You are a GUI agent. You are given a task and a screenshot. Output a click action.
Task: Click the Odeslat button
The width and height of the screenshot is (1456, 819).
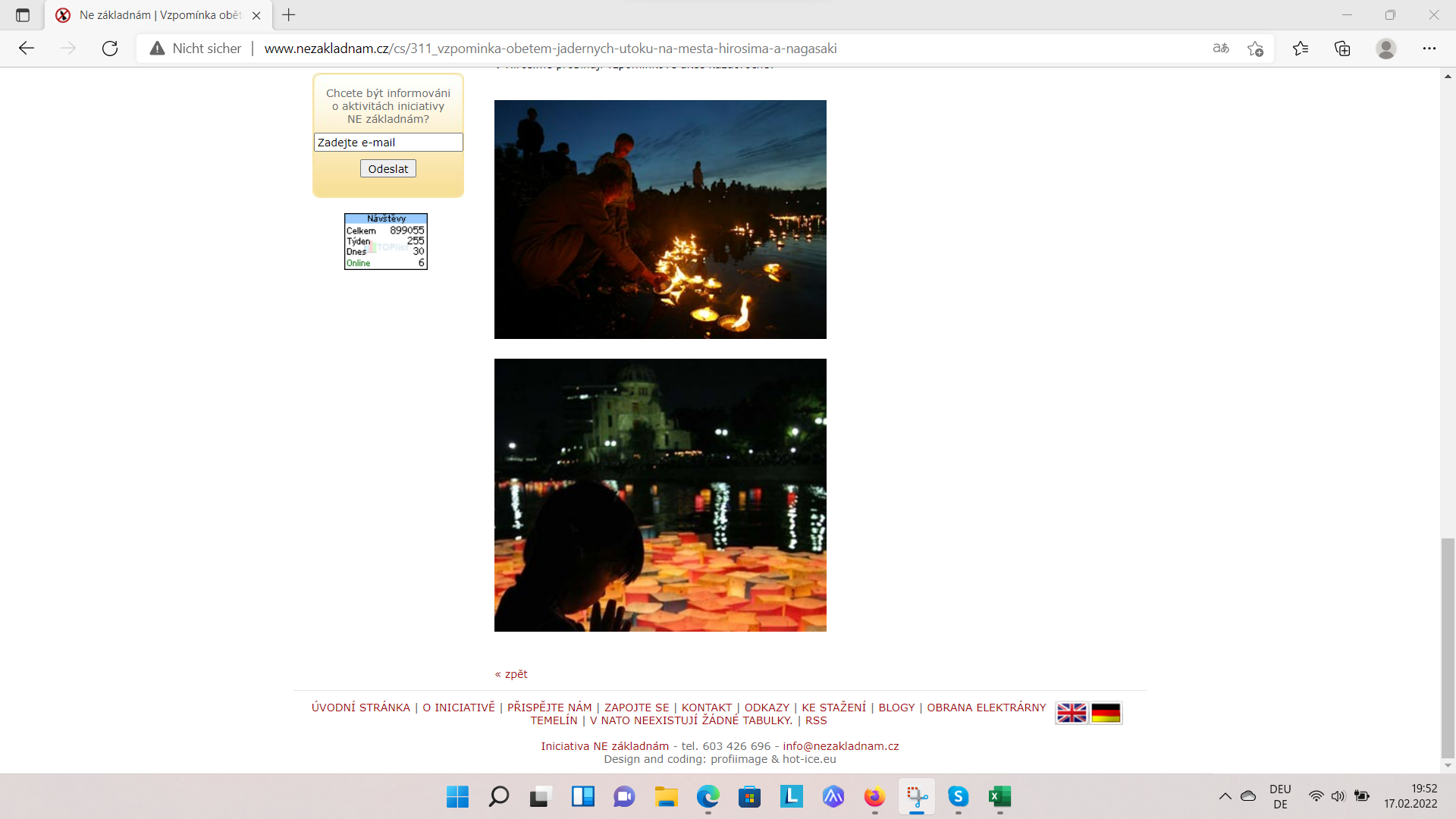pos(388,168)
